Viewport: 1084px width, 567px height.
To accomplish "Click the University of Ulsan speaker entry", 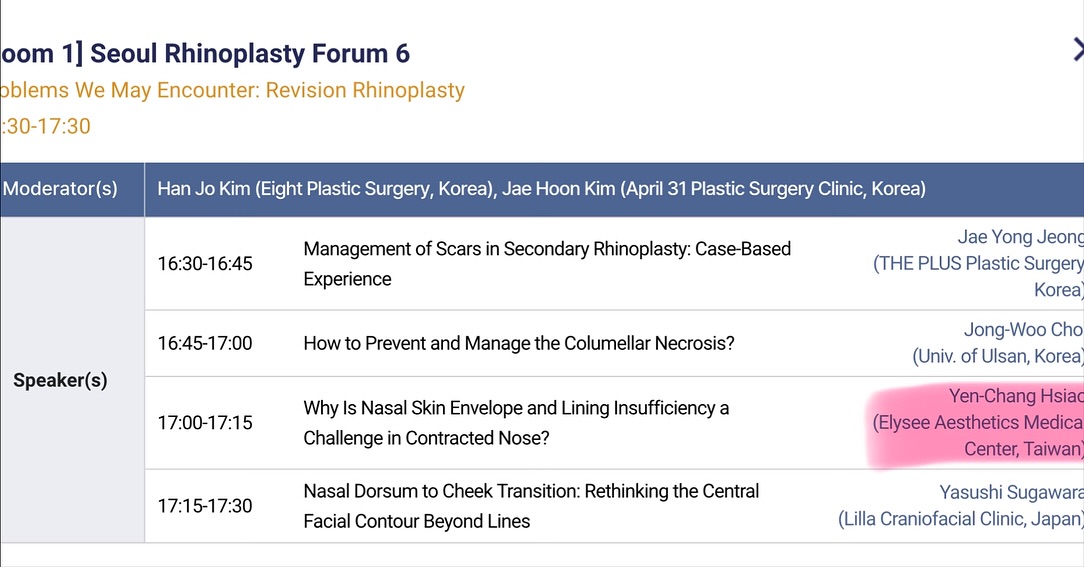I will click(997, 356).
